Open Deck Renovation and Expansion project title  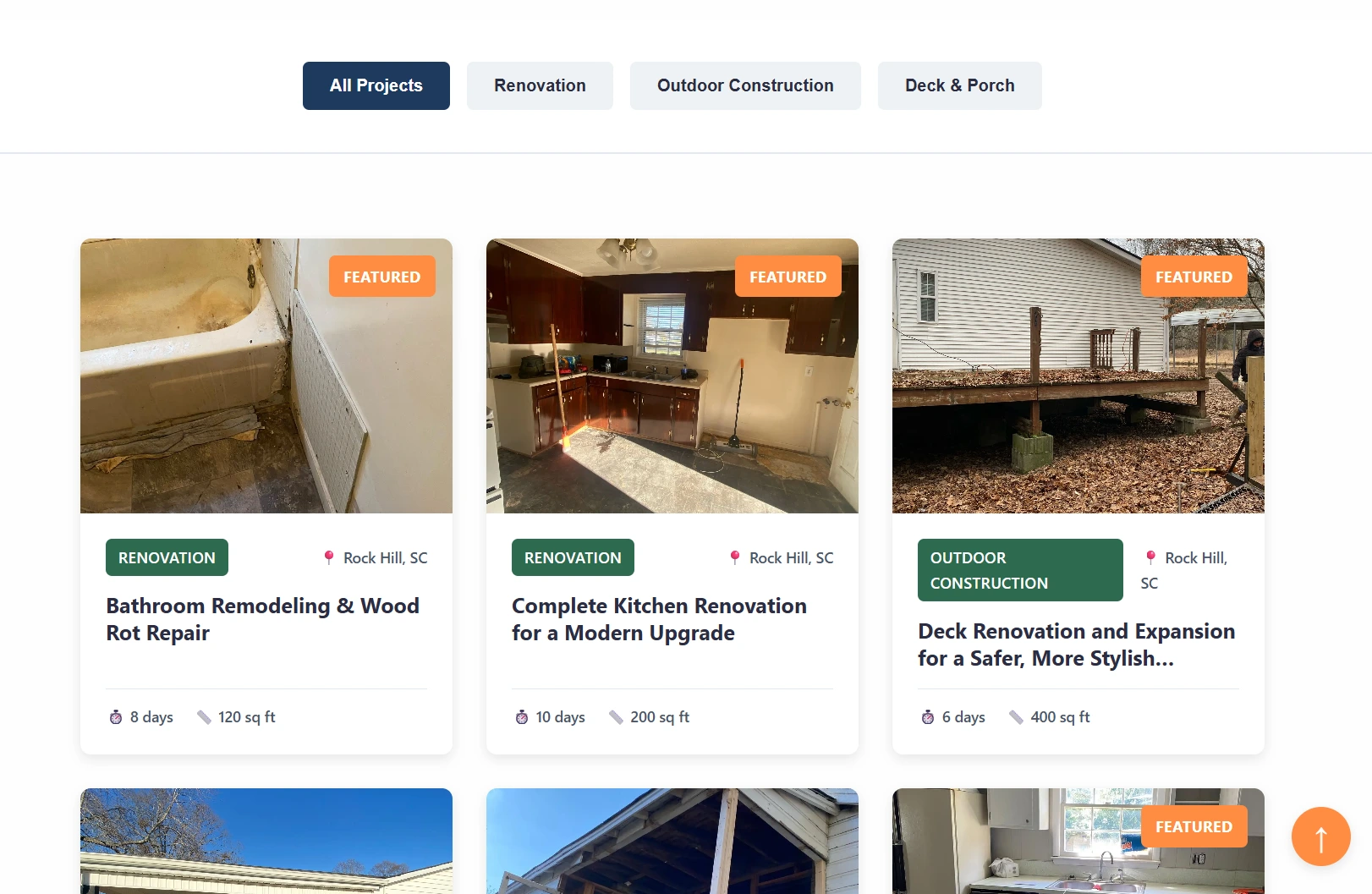[1077, 645]
